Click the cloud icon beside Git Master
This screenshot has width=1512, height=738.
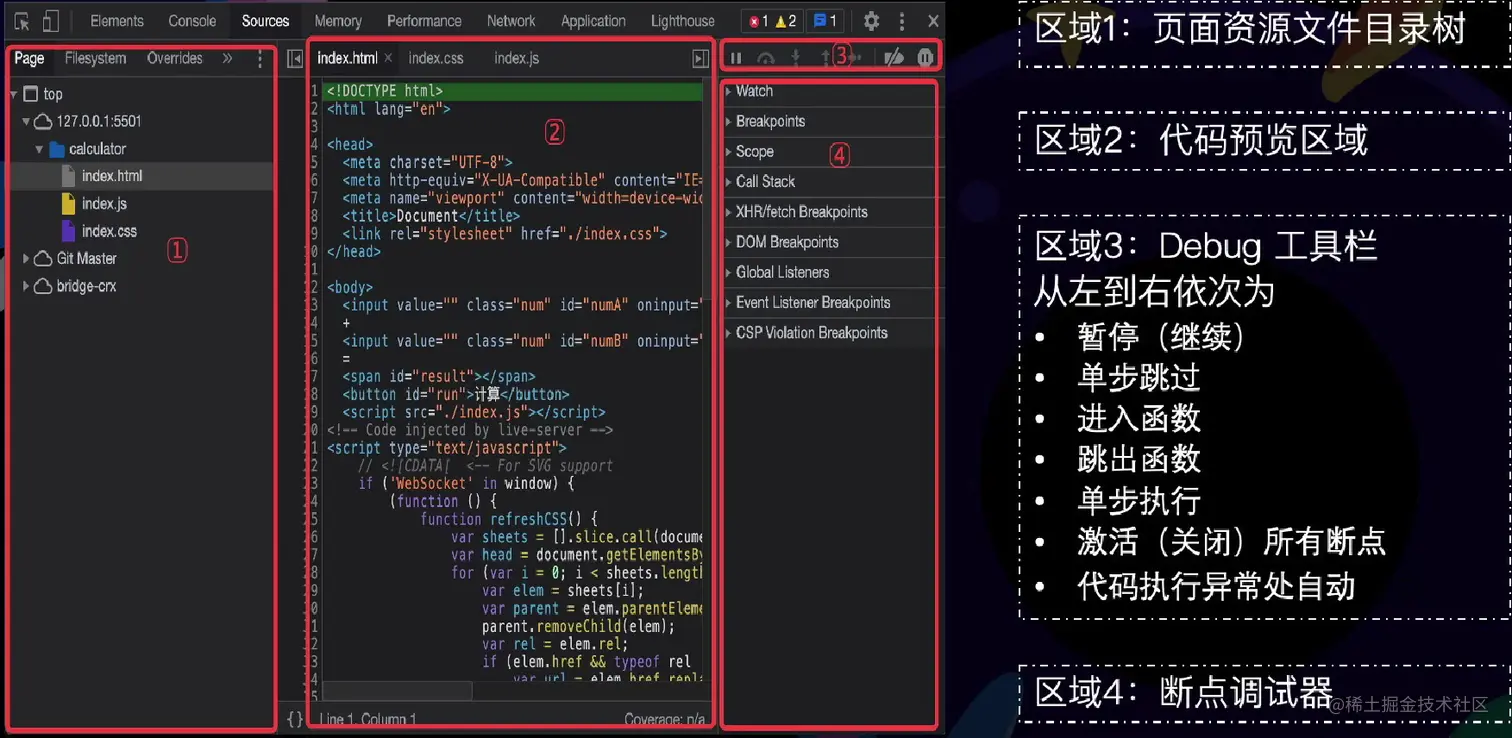[x=43, y=259]
